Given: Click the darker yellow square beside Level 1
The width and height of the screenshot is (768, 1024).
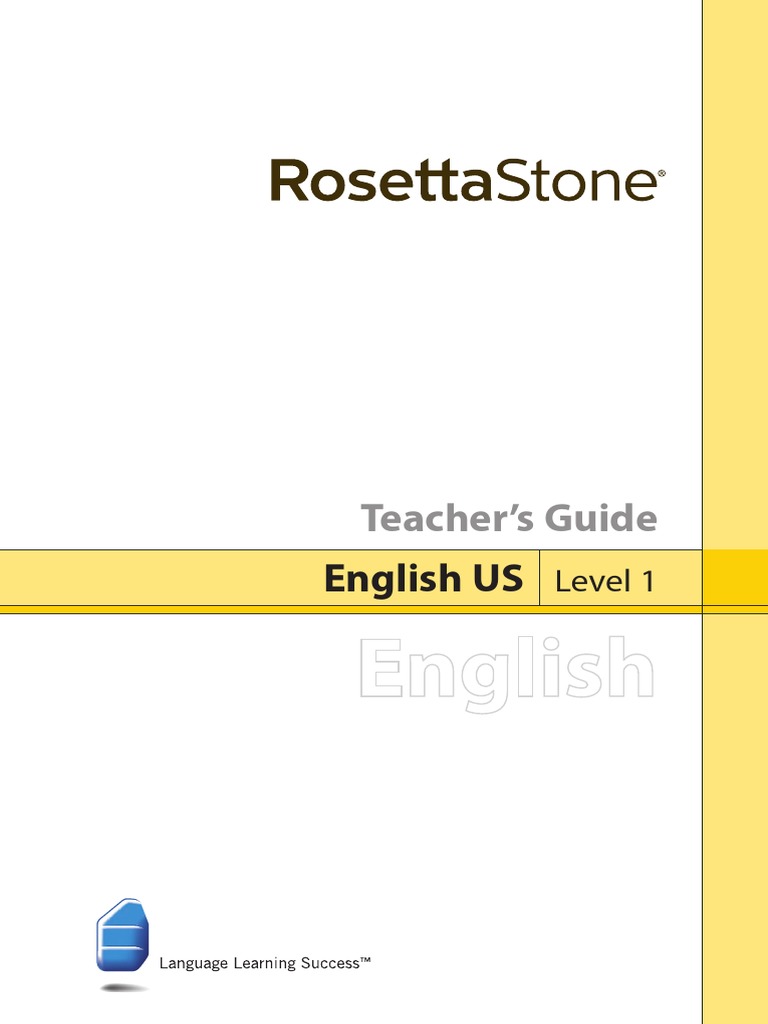Looking at the screenshot, I should click(x=735, y=577).
